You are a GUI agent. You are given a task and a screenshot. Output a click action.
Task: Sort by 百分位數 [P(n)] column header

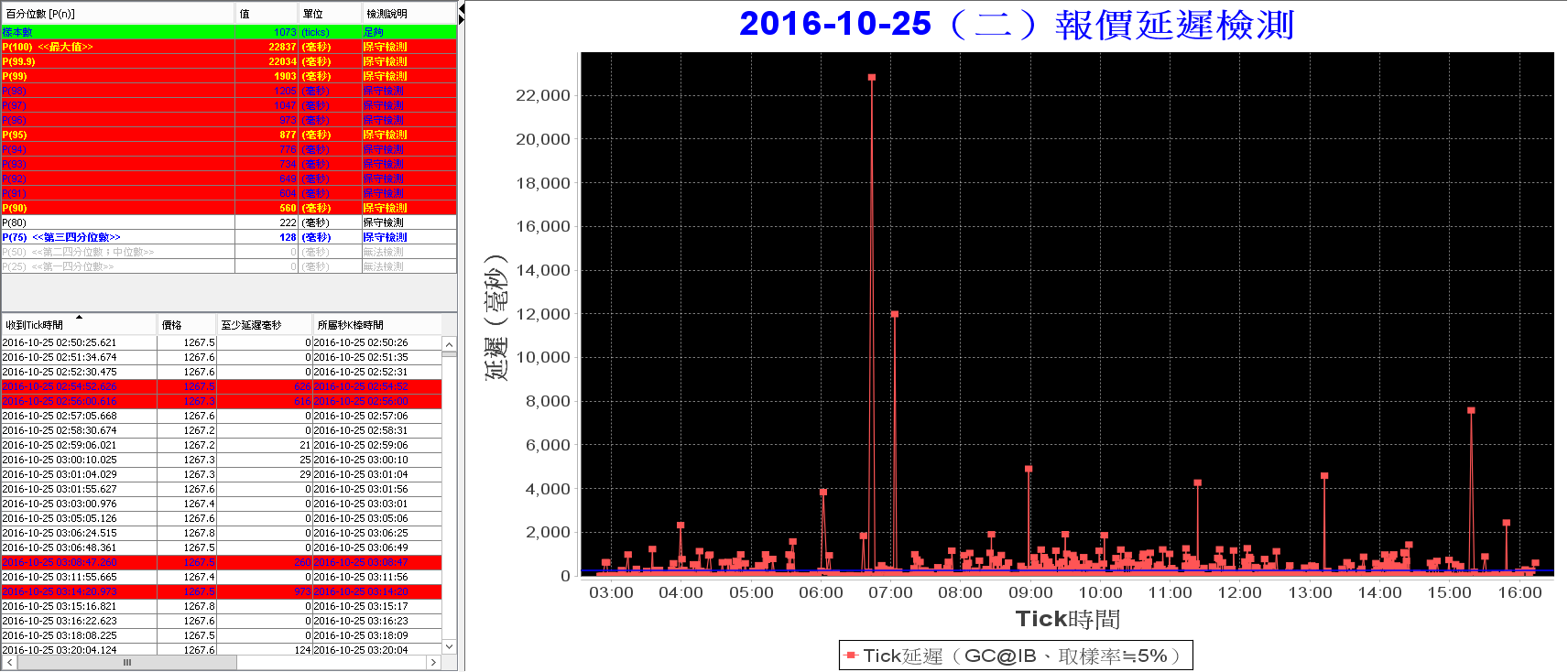[x=118, y=14]
